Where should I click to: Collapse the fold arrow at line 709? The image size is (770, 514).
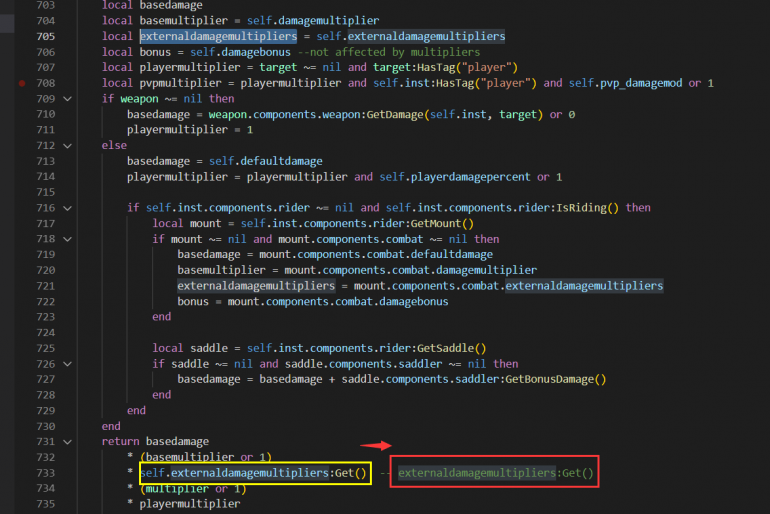(x=68, y=99)
